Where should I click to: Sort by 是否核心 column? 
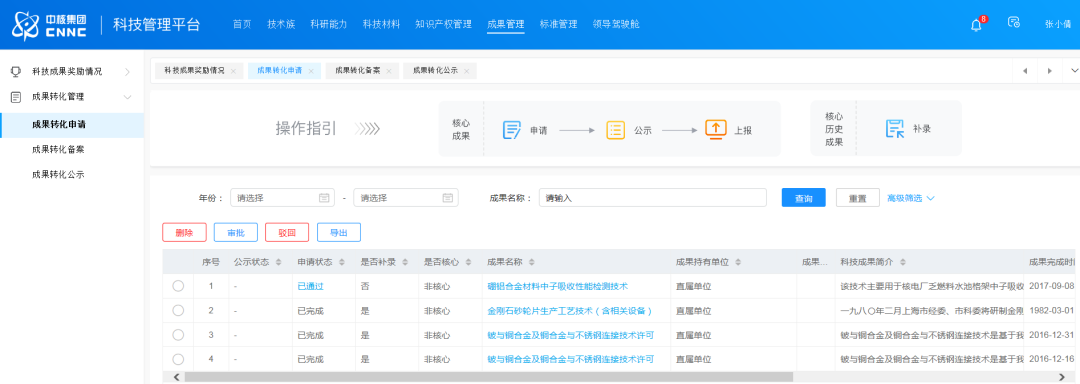coord(468,262)
